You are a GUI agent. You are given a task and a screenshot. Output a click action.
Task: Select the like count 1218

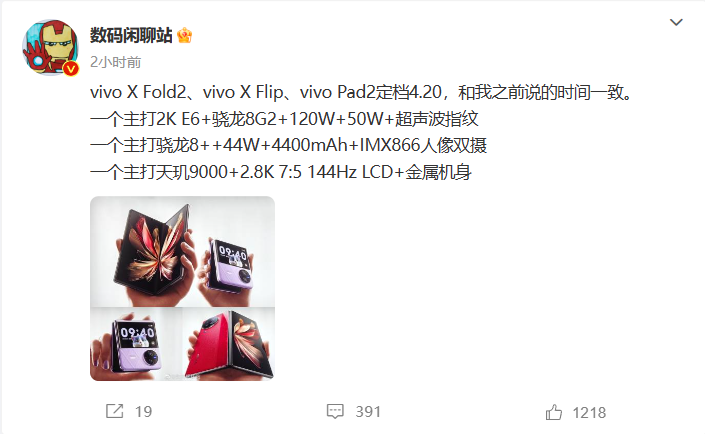pyautogui.click(x=589, y=412)
